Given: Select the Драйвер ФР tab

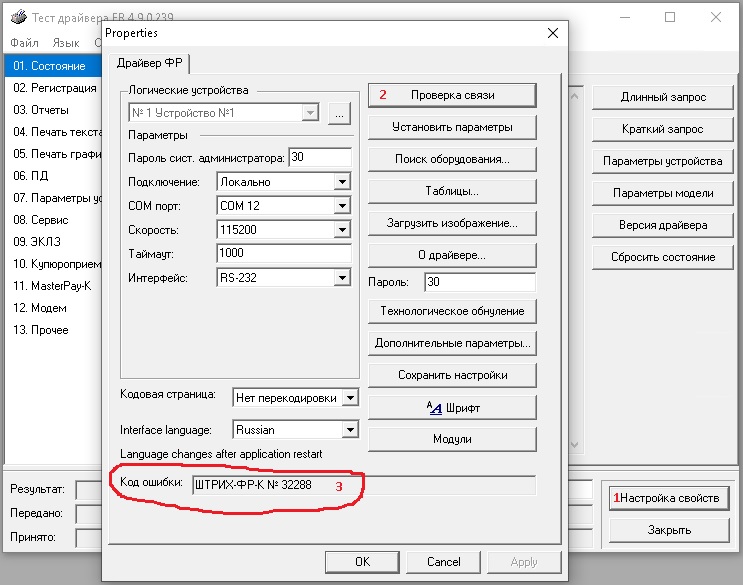Looking at the screenshot, I should coord(150,64).
